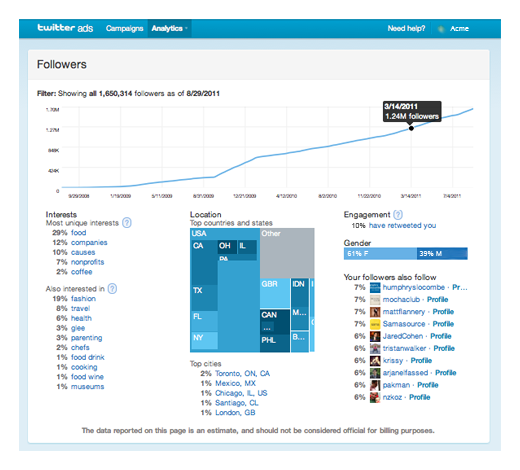Open the pakman username link
This screenshot has height=470, width=520.
pyautogui.click(x=396, y=385)
